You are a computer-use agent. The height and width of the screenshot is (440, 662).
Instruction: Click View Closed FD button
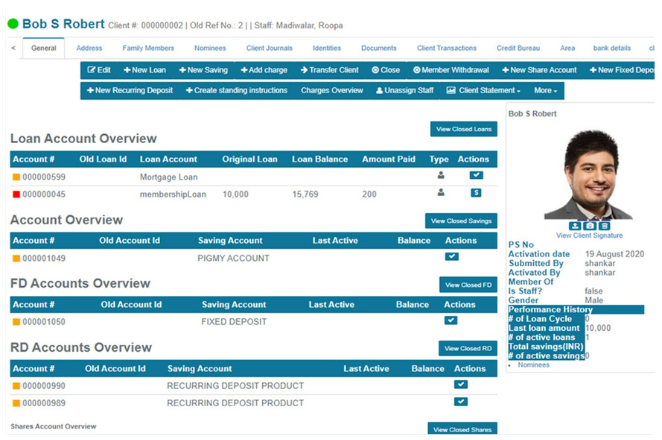click(468, 285)
